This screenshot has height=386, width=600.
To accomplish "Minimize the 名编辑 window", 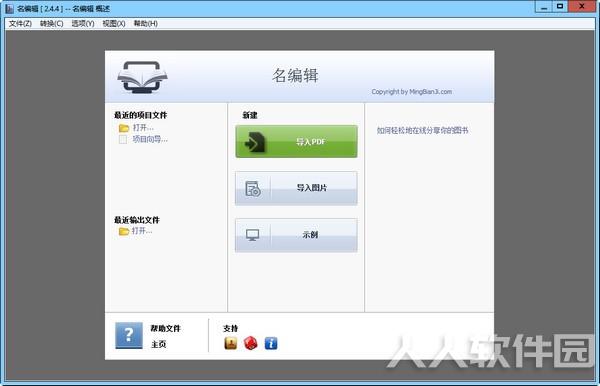I will click(x=544, y=7).
